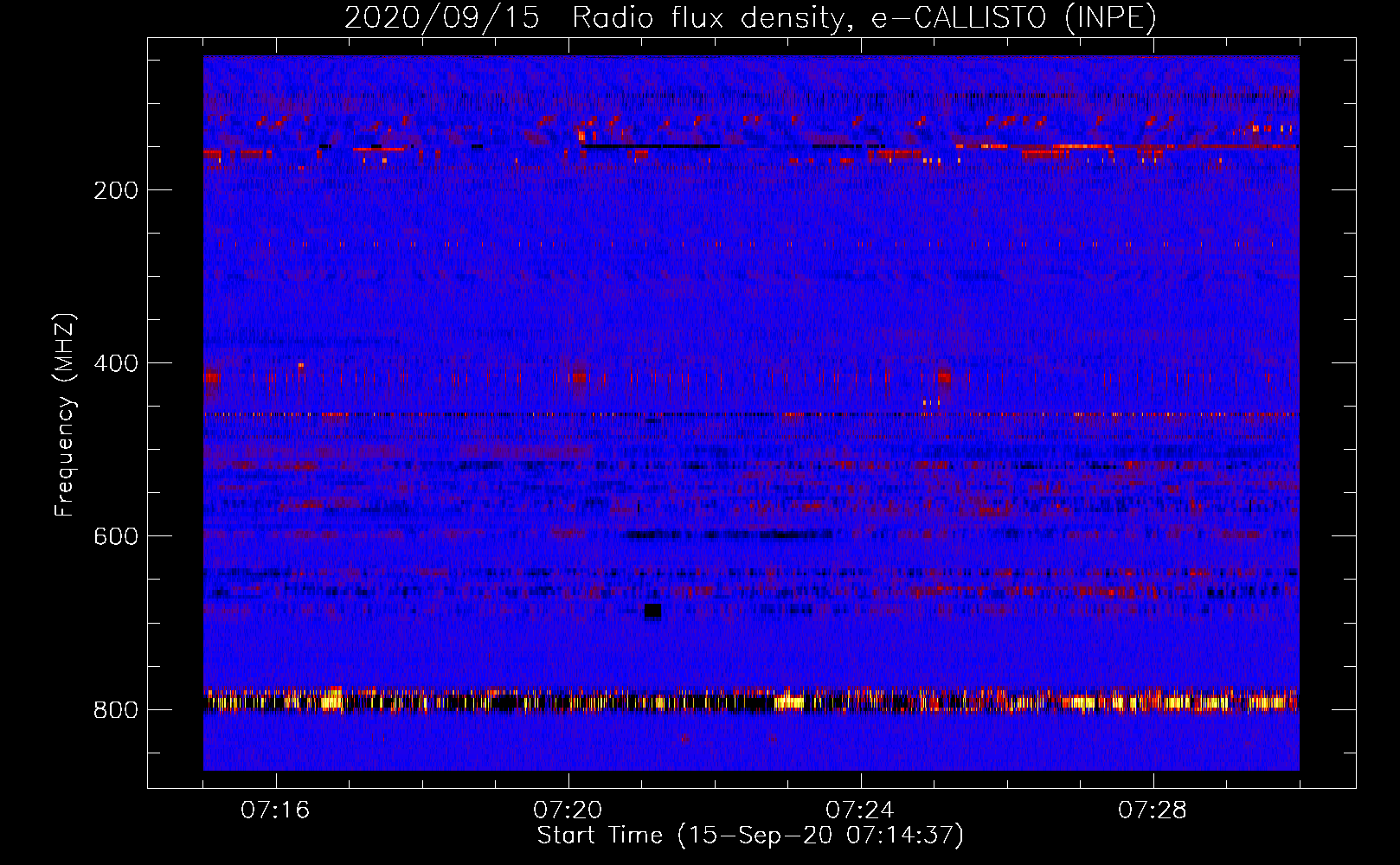Click the '200' frequency tick label
This screenshot has width=1400, height=865.
point(116,190)
